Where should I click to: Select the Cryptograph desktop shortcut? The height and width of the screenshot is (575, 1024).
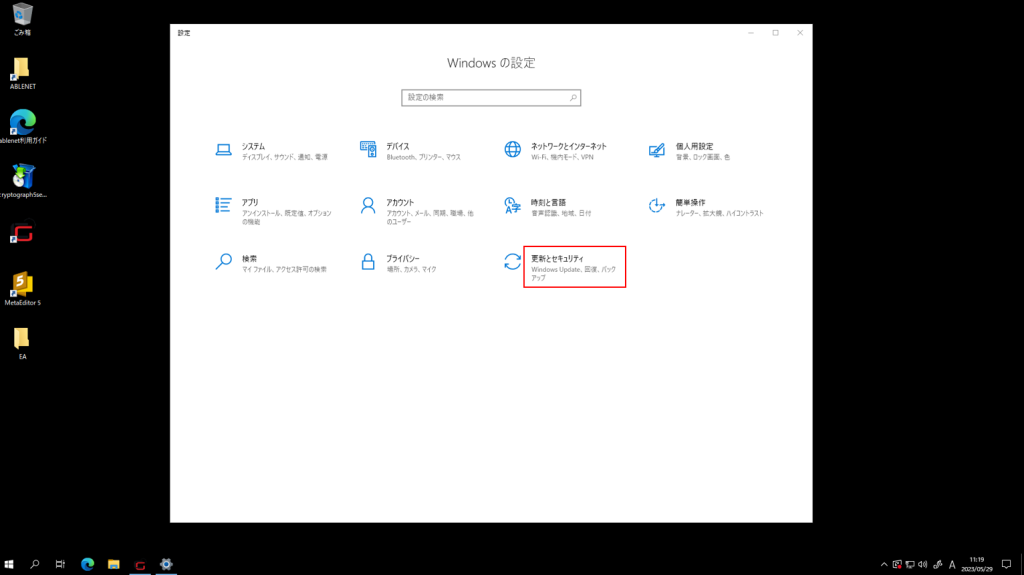pos(23,181)
